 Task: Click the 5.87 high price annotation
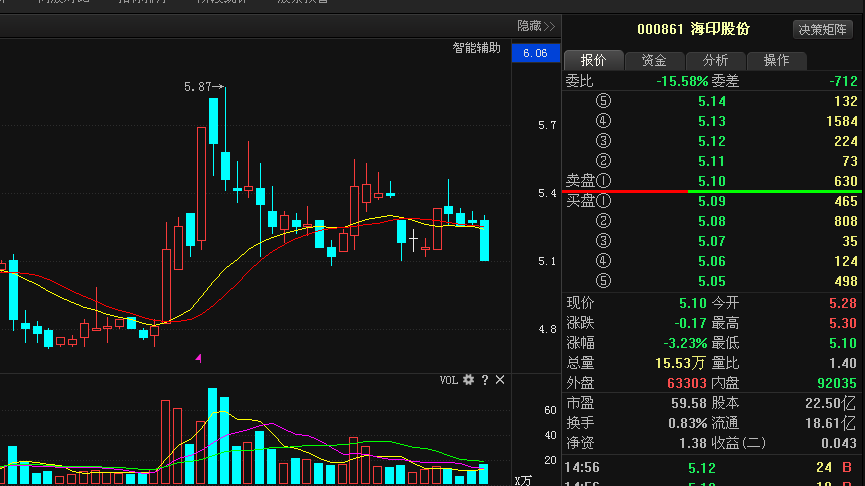[x=198, y=88]
